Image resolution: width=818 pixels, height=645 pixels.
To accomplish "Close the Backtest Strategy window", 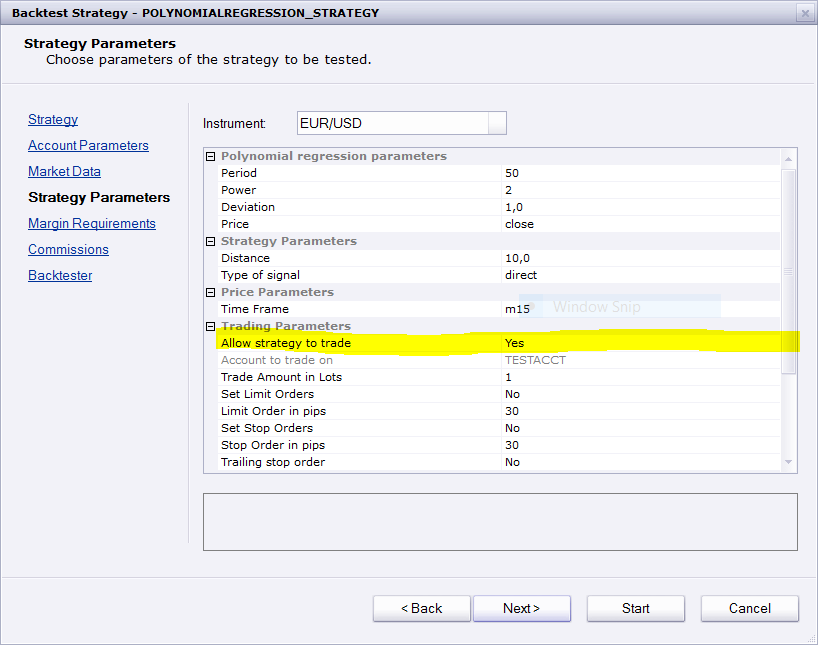I will coord(805,13).
